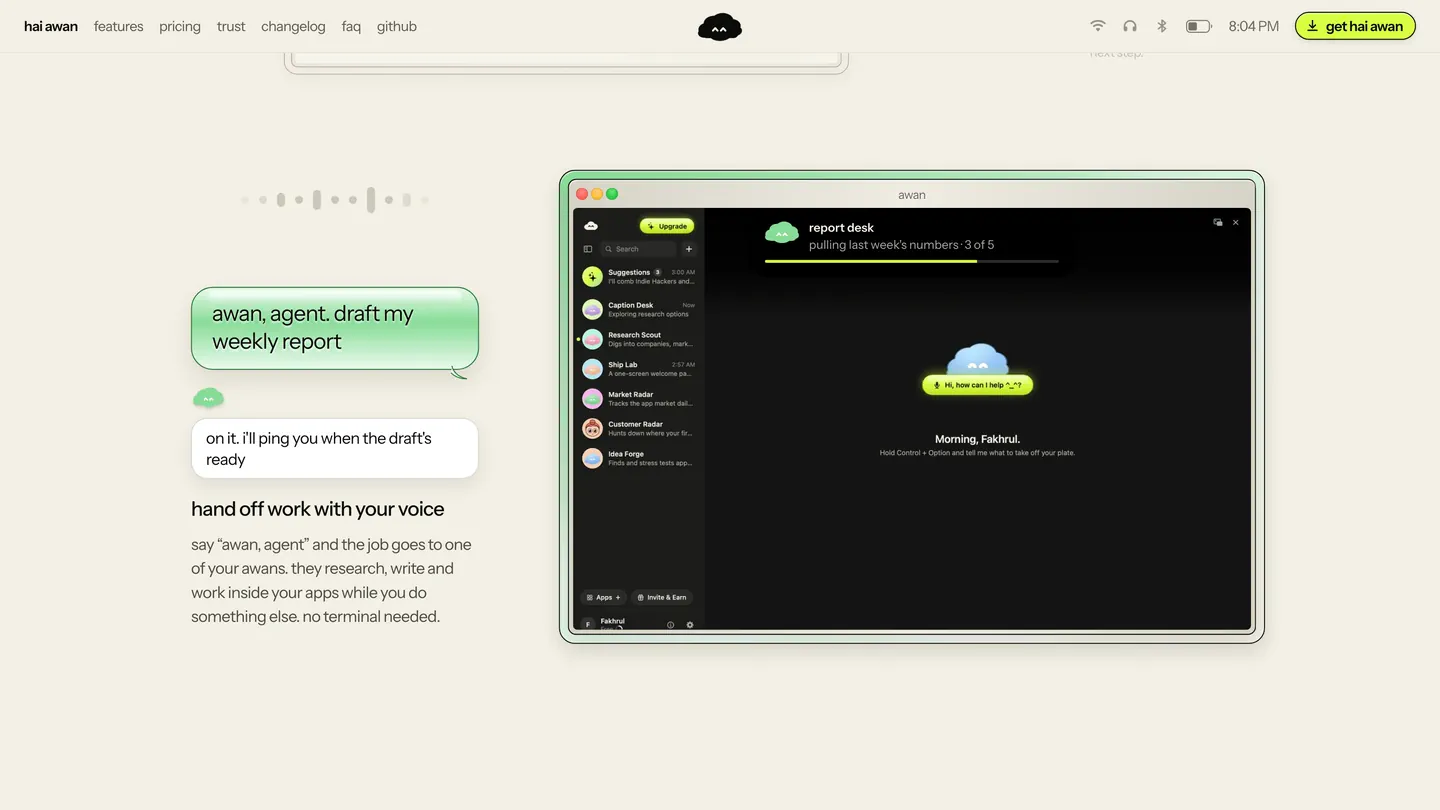This screenshot has height=810, width=1440.
Task: Click the Bluetooth status icon
Action: (x=1161, y=26)
